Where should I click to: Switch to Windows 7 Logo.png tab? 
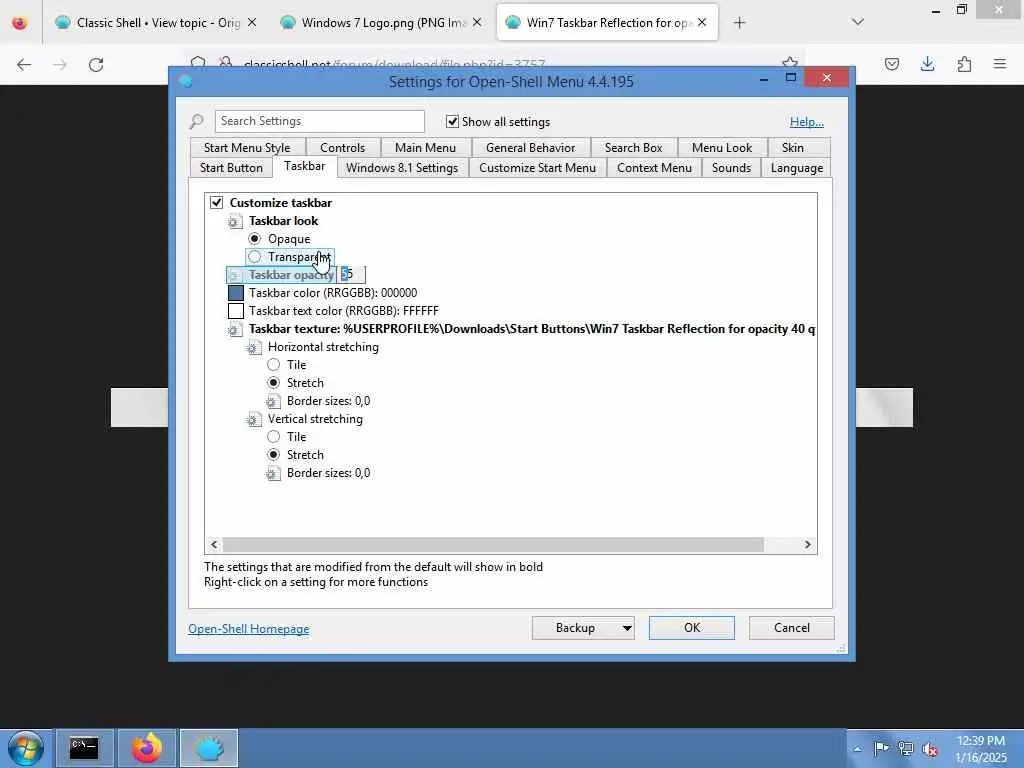coord(381,23)
